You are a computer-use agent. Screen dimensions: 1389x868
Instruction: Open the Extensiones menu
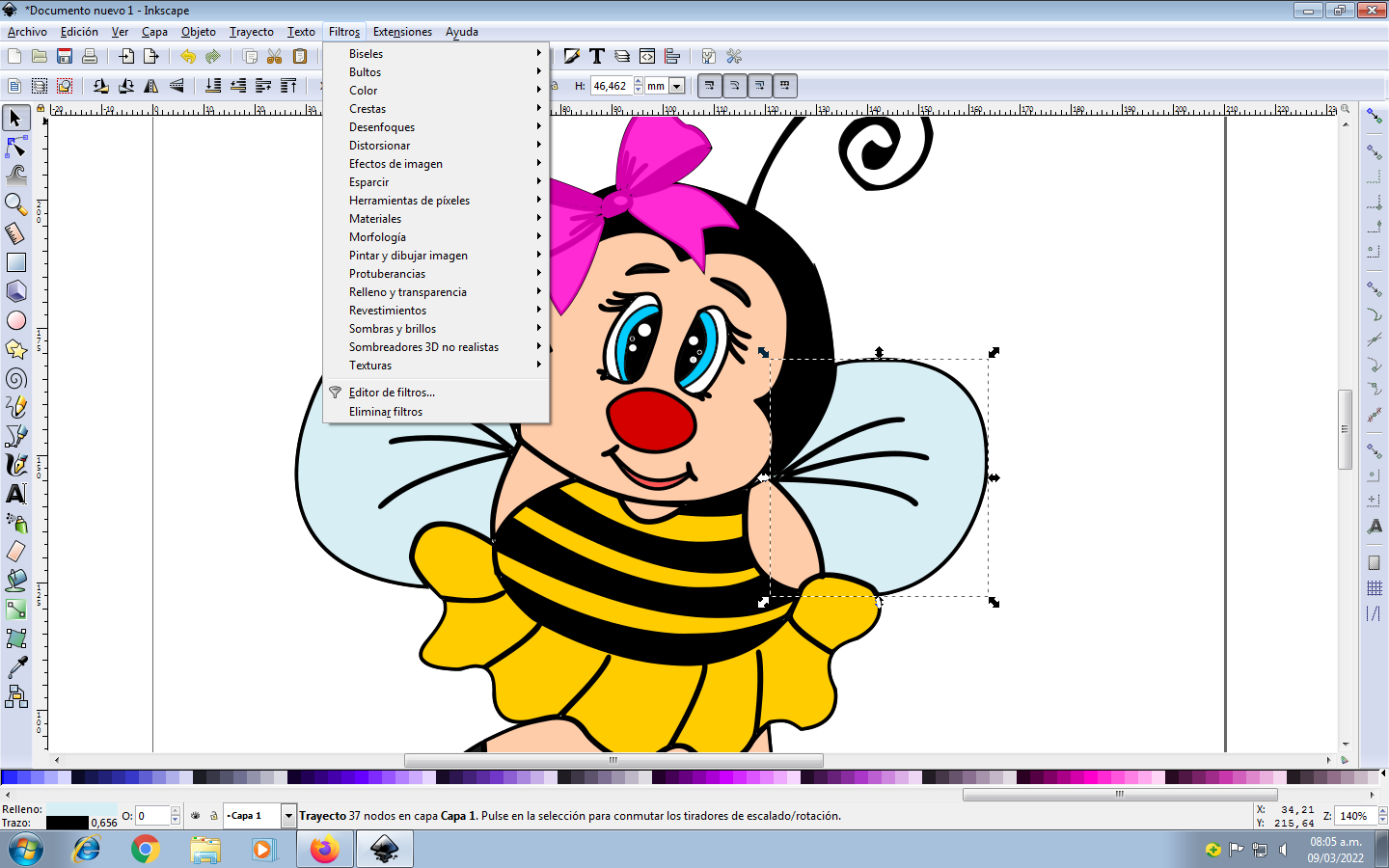pos(402,32)
